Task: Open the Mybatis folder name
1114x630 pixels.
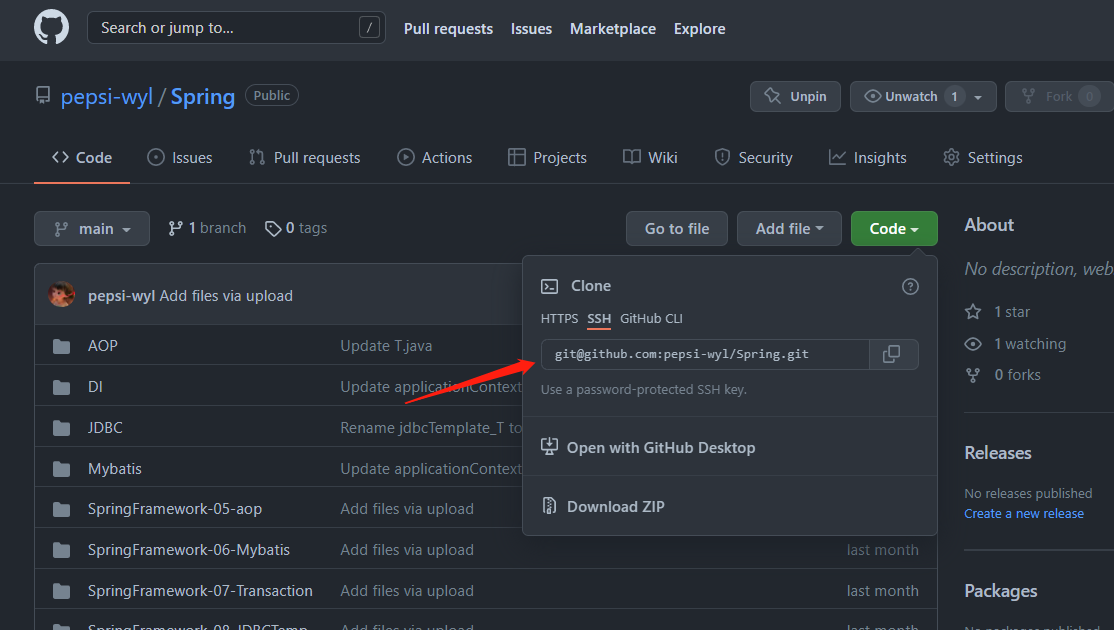Action: (114, 469)
